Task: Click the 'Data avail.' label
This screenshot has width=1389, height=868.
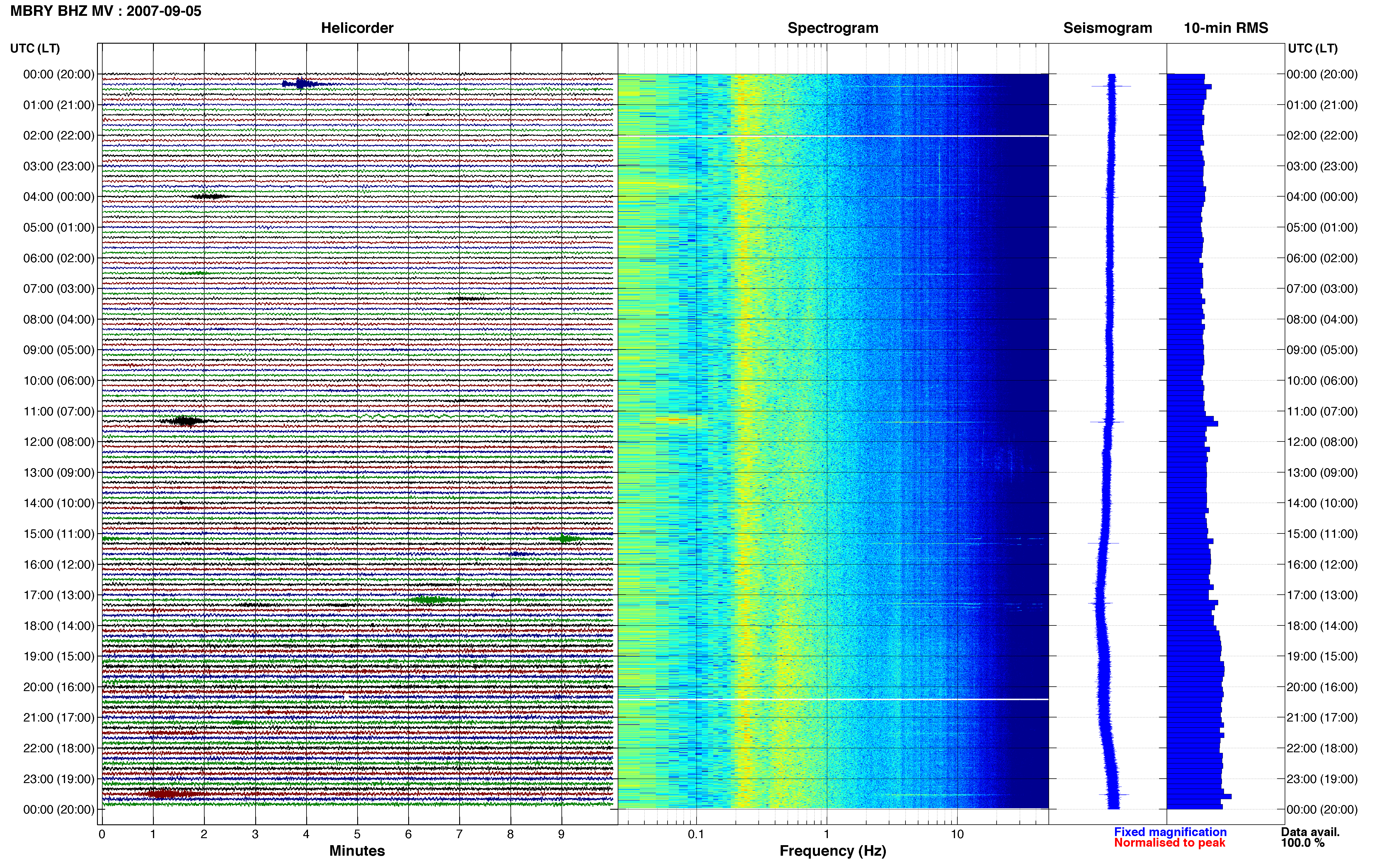Action: pyautogui.click(x=1310, y=832)
